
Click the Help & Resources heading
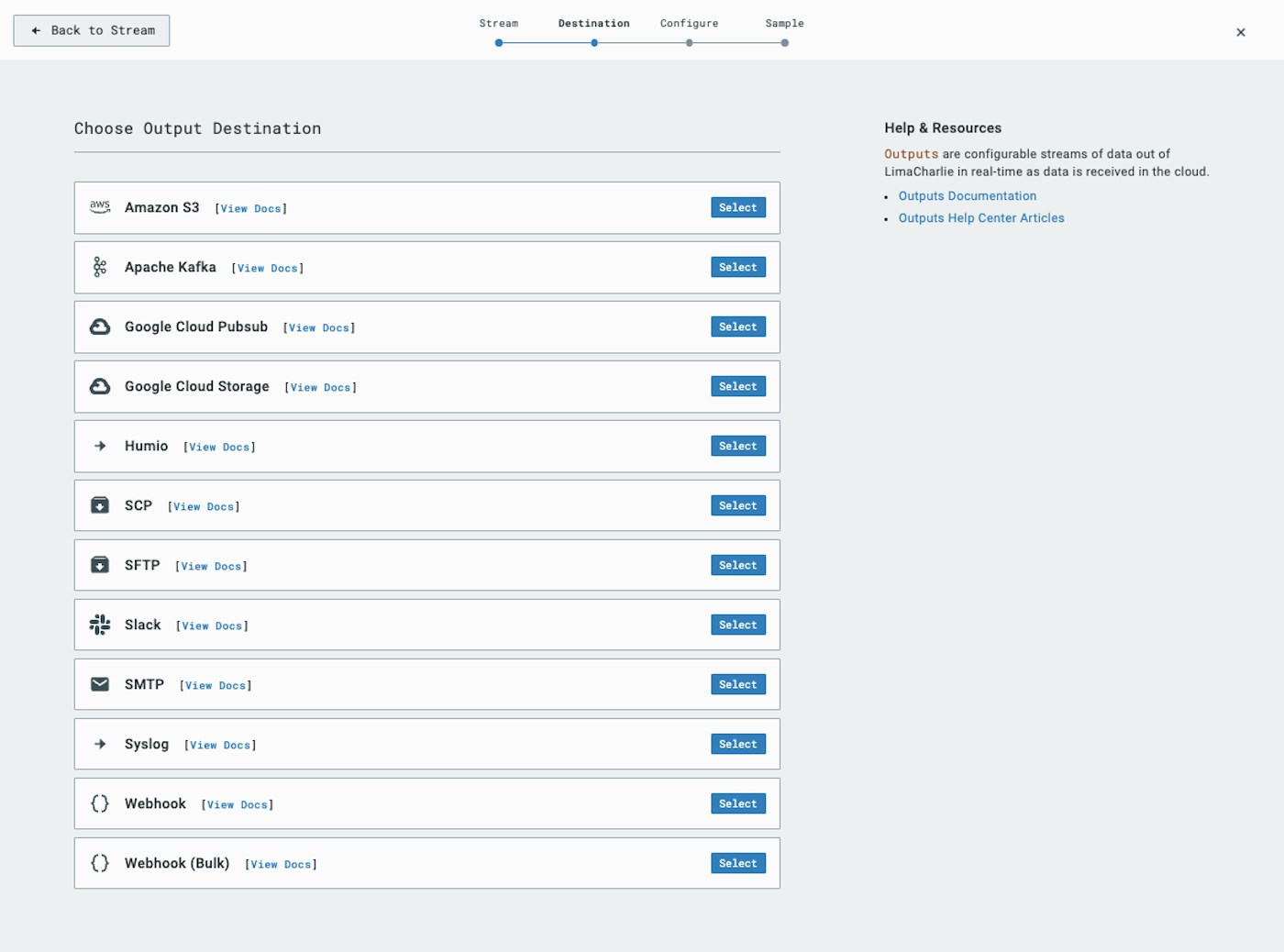point(943,128)
